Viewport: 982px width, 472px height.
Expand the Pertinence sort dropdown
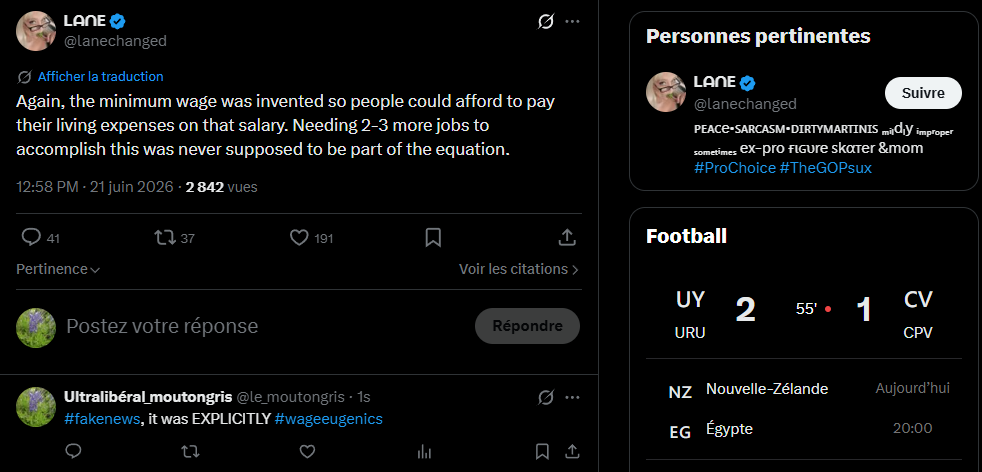tap(58, 269)
